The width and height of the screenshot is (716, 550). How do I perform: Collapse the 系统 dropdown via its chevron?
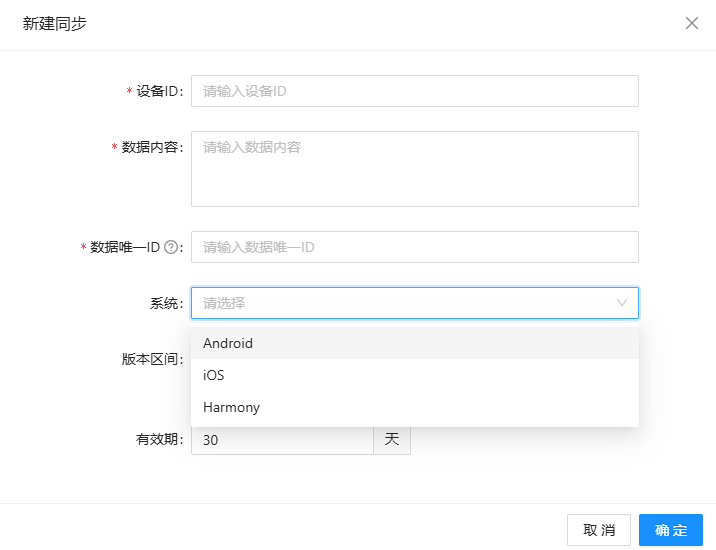[x=621, y=302]
